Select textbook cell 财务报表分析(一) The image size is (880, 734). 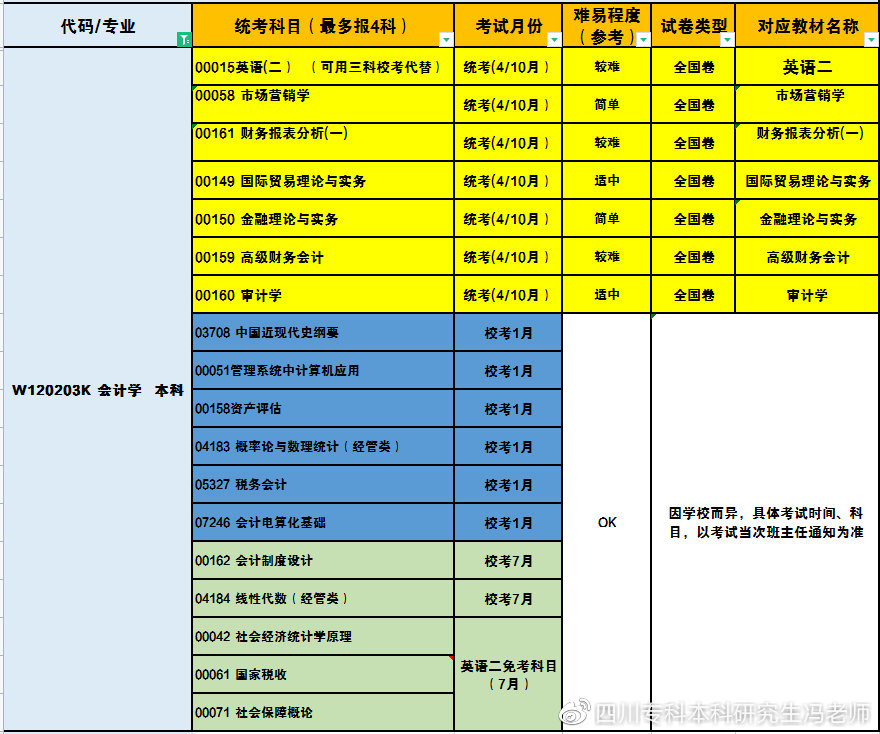pyautogui.click(x=807, y=143)
